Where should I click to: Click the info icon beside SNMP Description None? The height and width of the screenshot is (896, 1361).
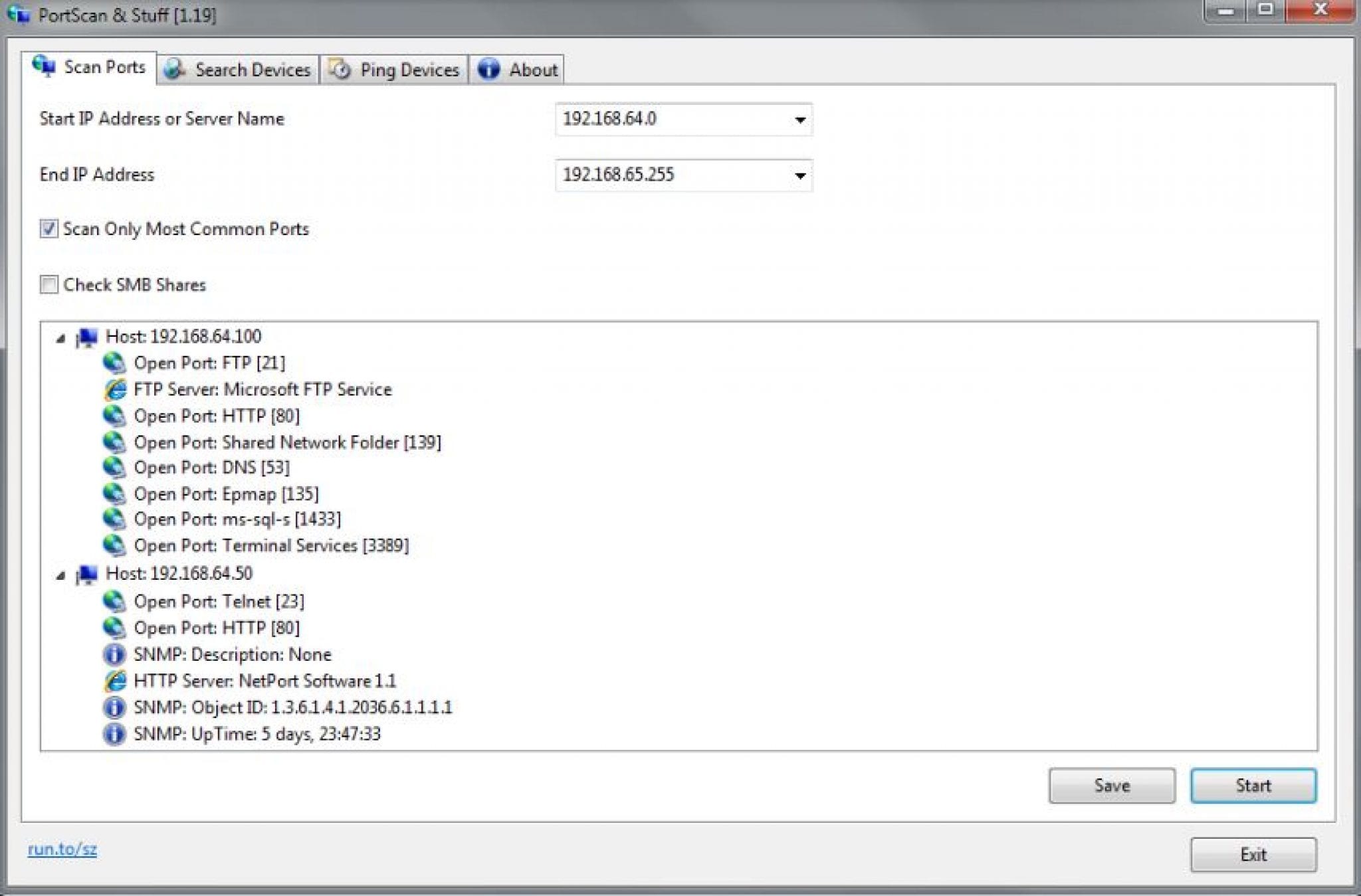(114, 654)
